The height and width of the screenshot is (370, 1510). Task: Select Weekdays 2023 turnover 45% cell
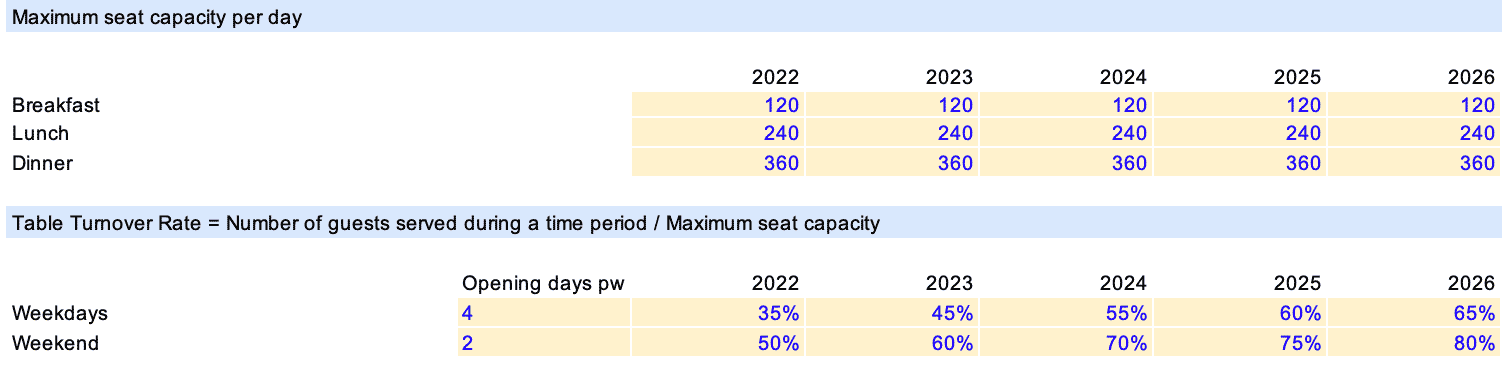(x=892, y=313)
